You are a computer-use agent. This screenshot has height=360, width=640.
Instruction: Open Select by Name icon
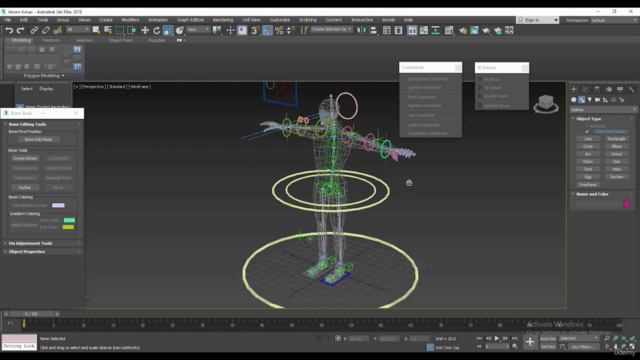(x=108, y=30)
